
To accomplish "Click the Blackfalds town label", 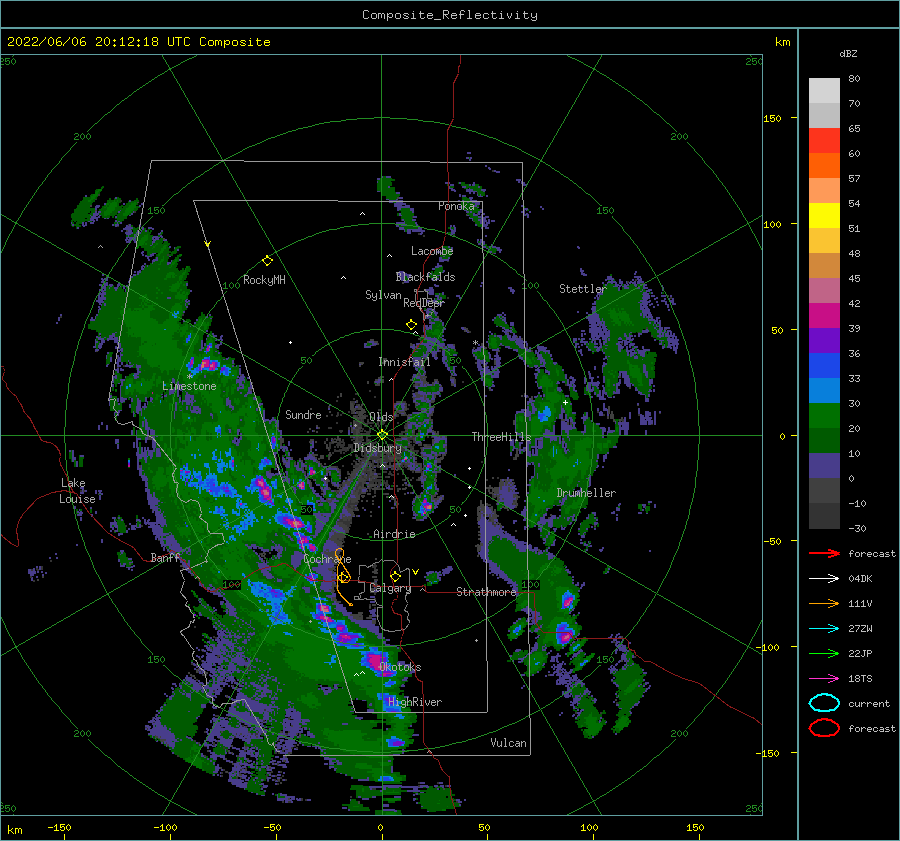I will click(425, 277).
